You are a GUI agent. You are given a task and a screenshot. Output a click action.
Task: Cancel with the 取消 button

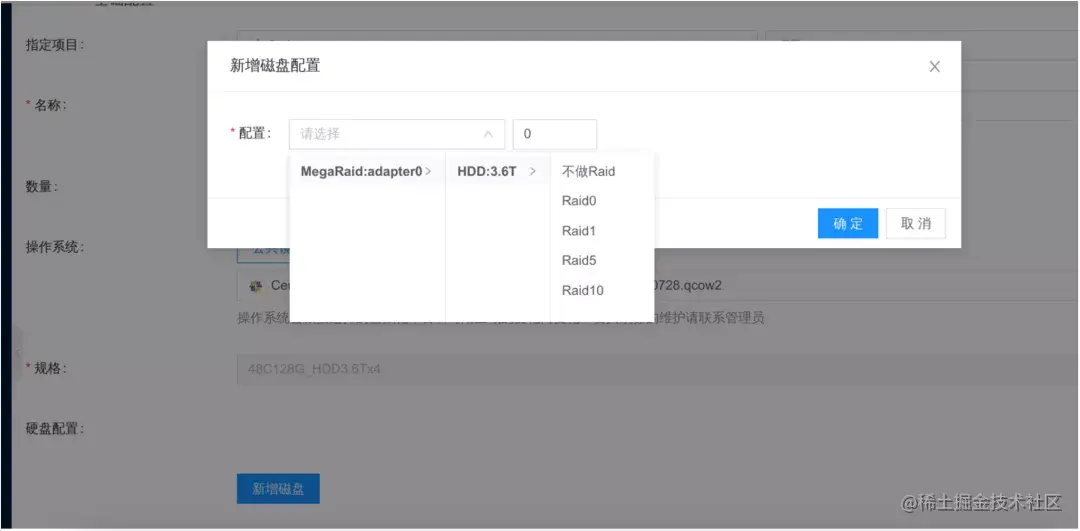click(x=915, y=223)
